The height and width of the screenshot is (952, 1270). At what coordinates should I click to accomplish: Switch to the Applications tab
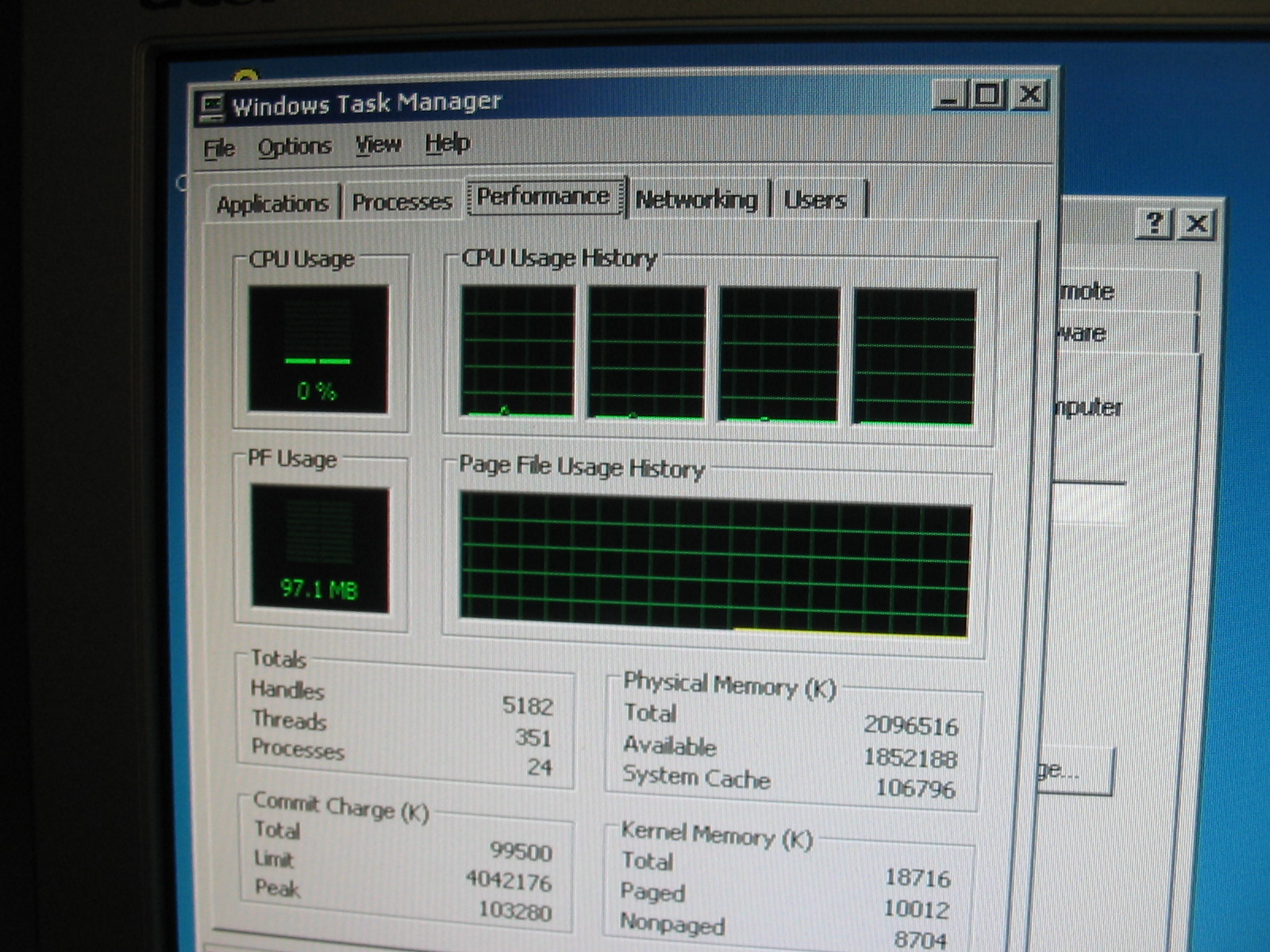272,204
